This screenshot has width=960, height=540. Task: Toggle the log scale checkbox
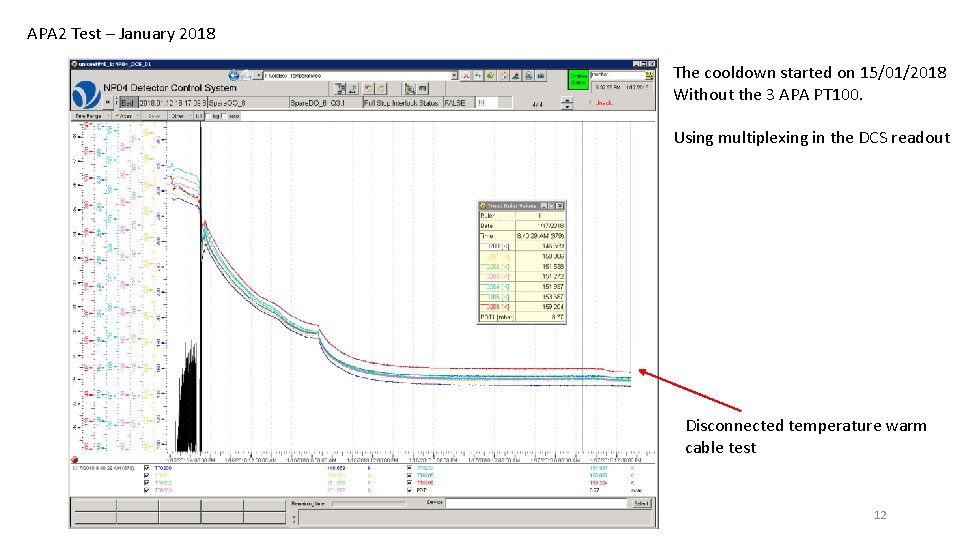pyautogui.click(x=208, y=116)
